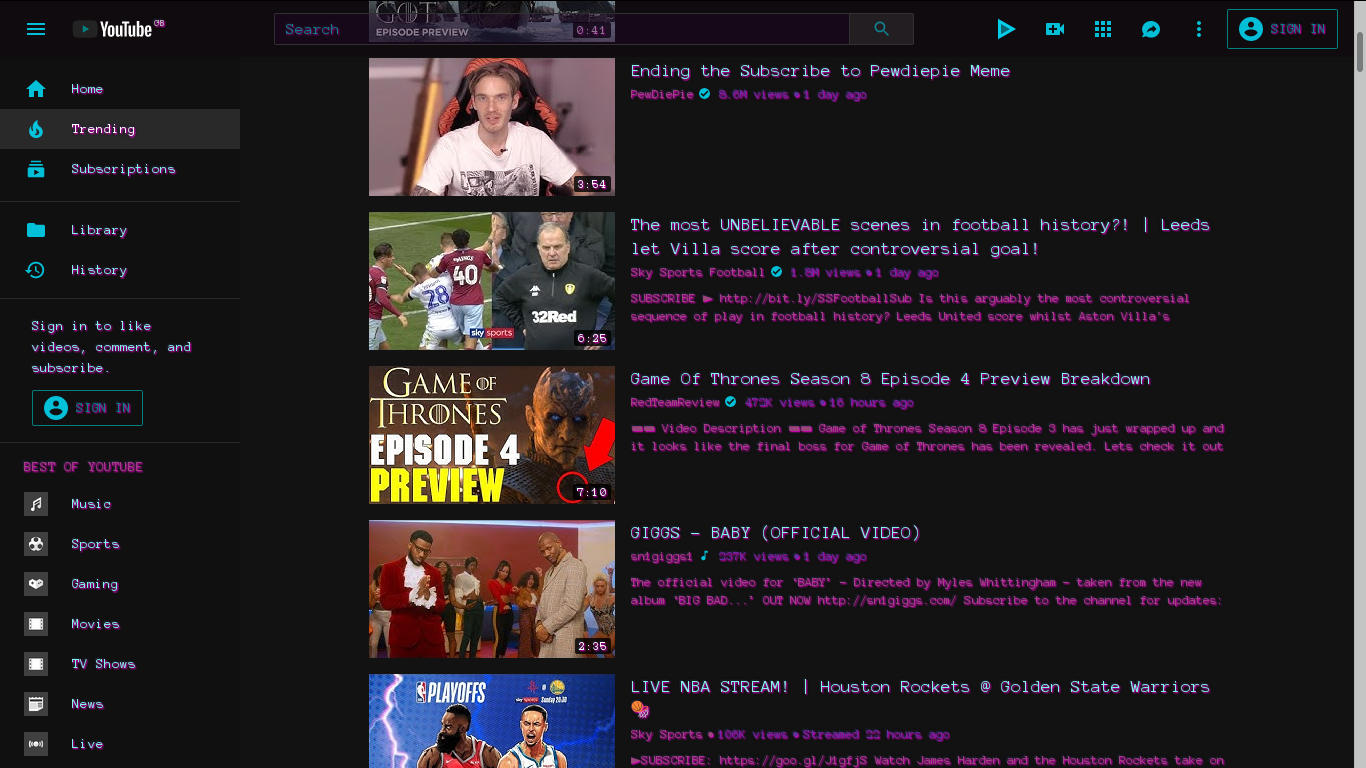Click the History clock icon

[x=36, y=270]
